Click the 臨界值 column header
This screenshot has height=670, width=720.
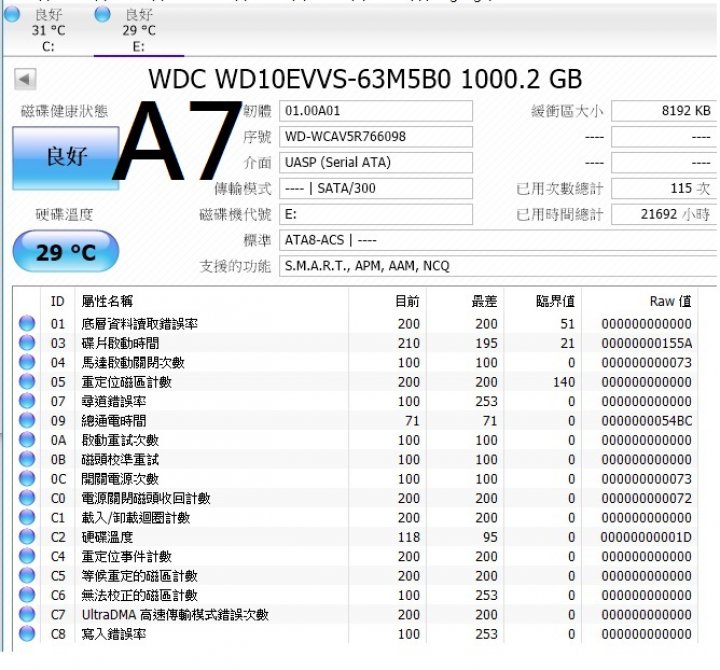(x=543, y=301)
